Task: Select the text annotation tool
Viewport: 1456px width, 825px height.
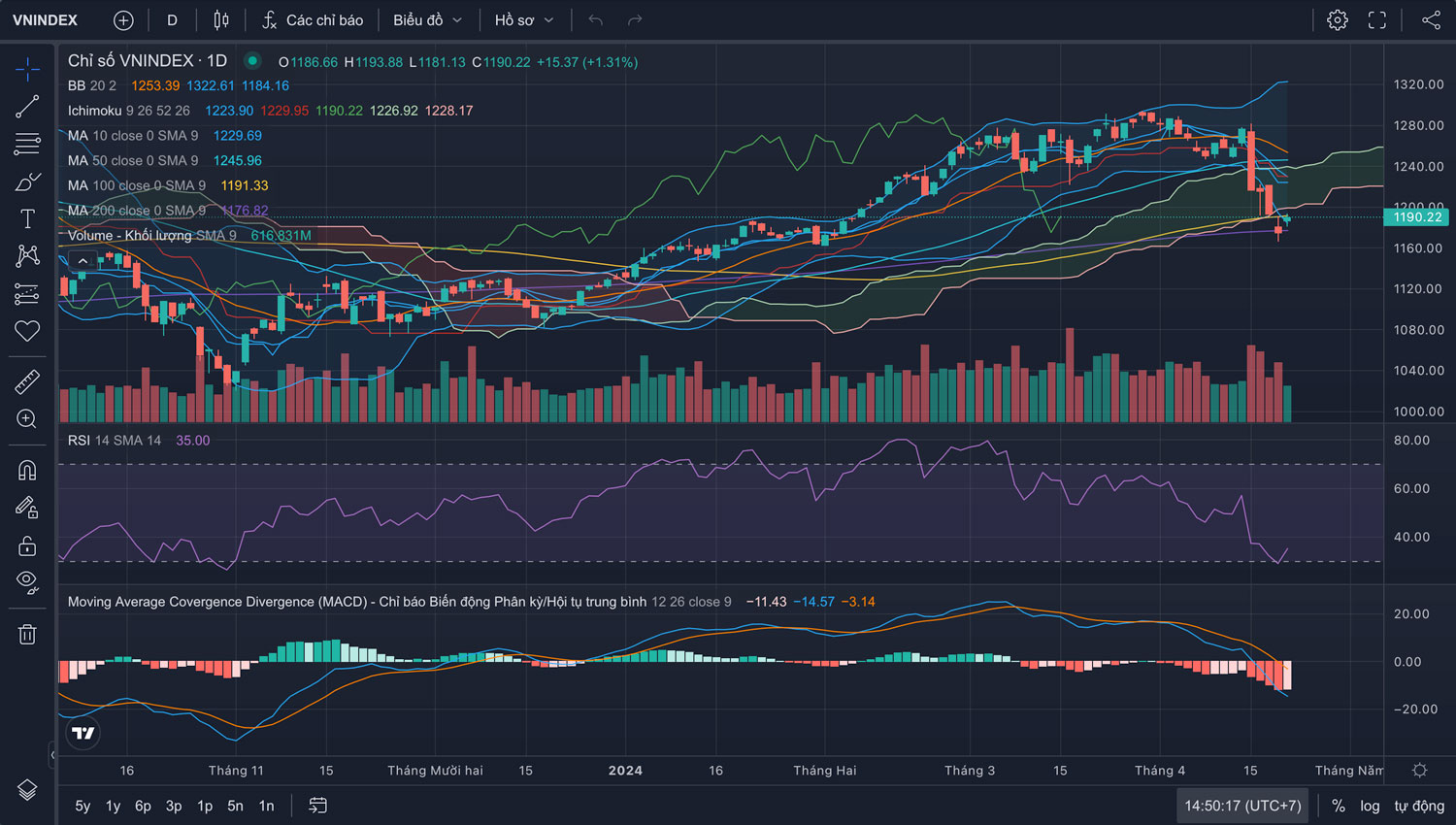Action: click(x=27, y=219)
